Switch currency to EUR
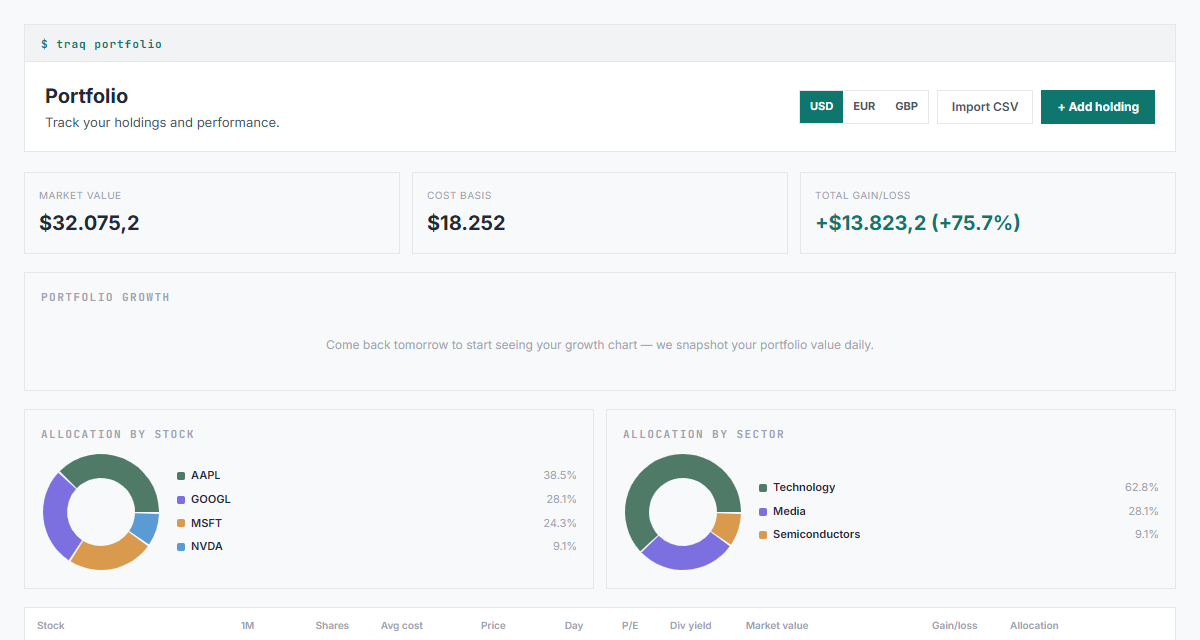The image size is (1200, 640). click(864, 107)
